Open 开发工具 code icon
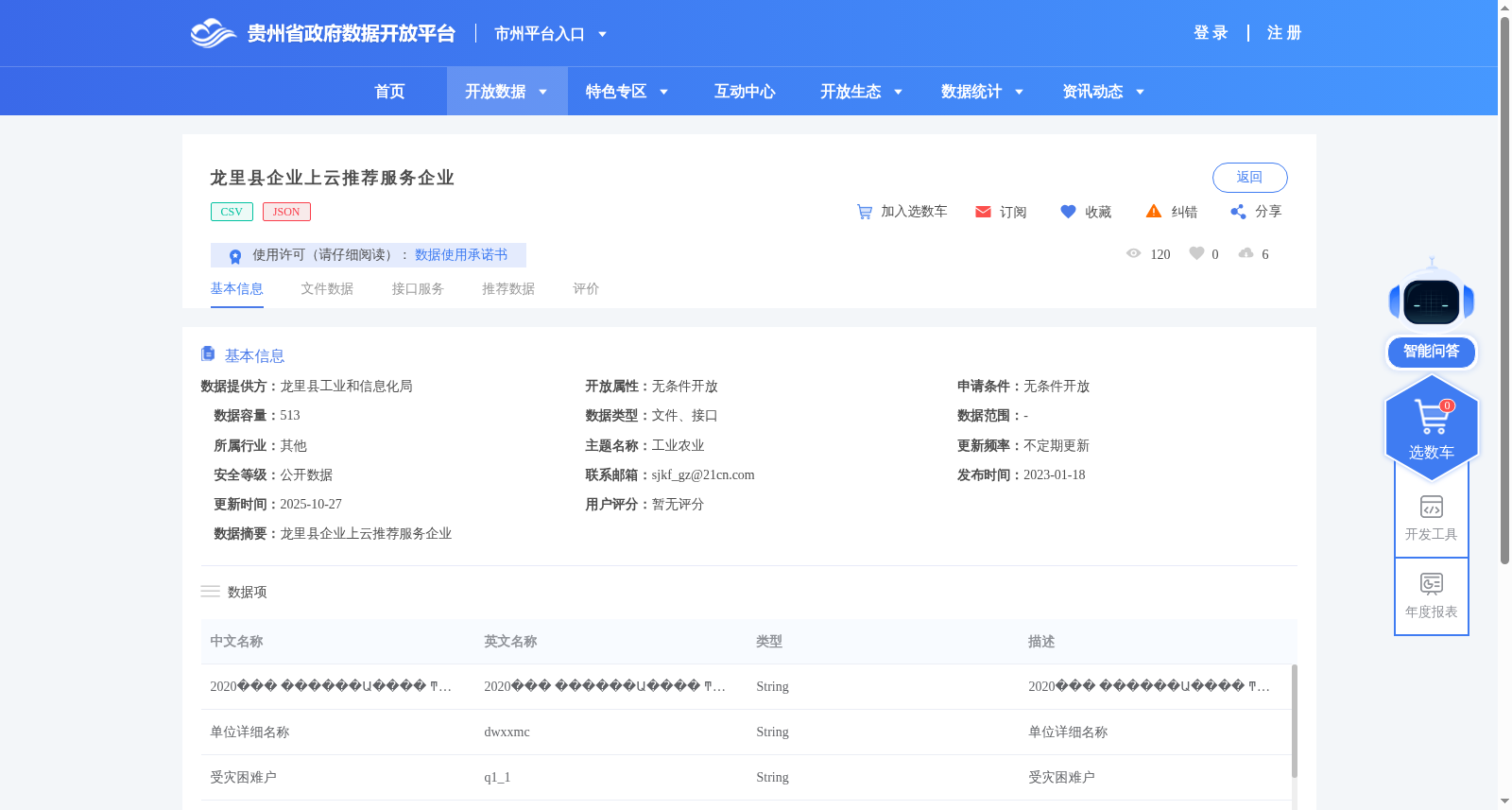Screen dimensions: 1512x810 click(x=1432, y=507)
